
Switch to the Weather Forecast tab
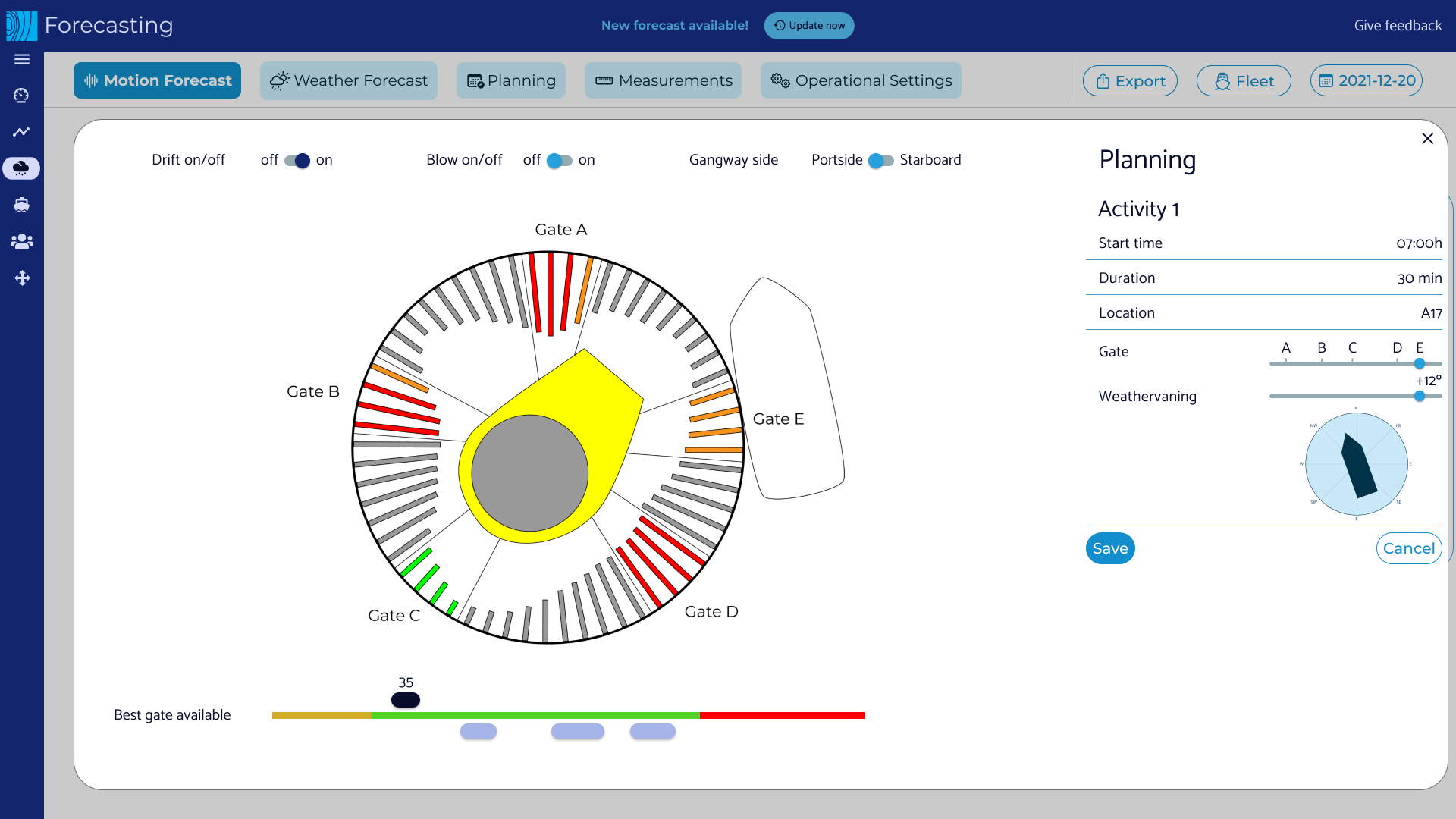point(349,81)
